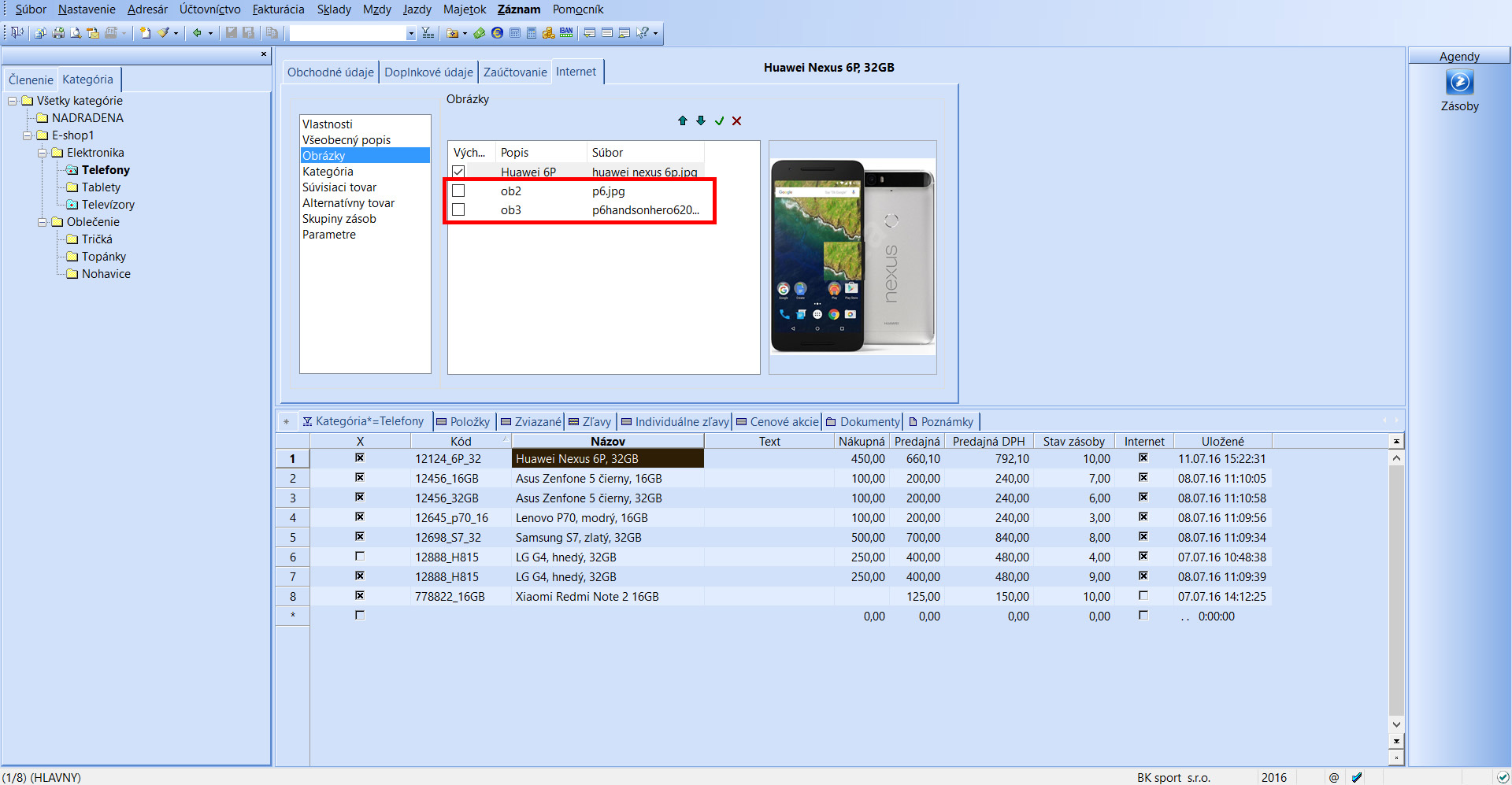The image size is (1512, 785).
Task: Open the toolbar search combo dropdown
Action: [x=411, y=33]
